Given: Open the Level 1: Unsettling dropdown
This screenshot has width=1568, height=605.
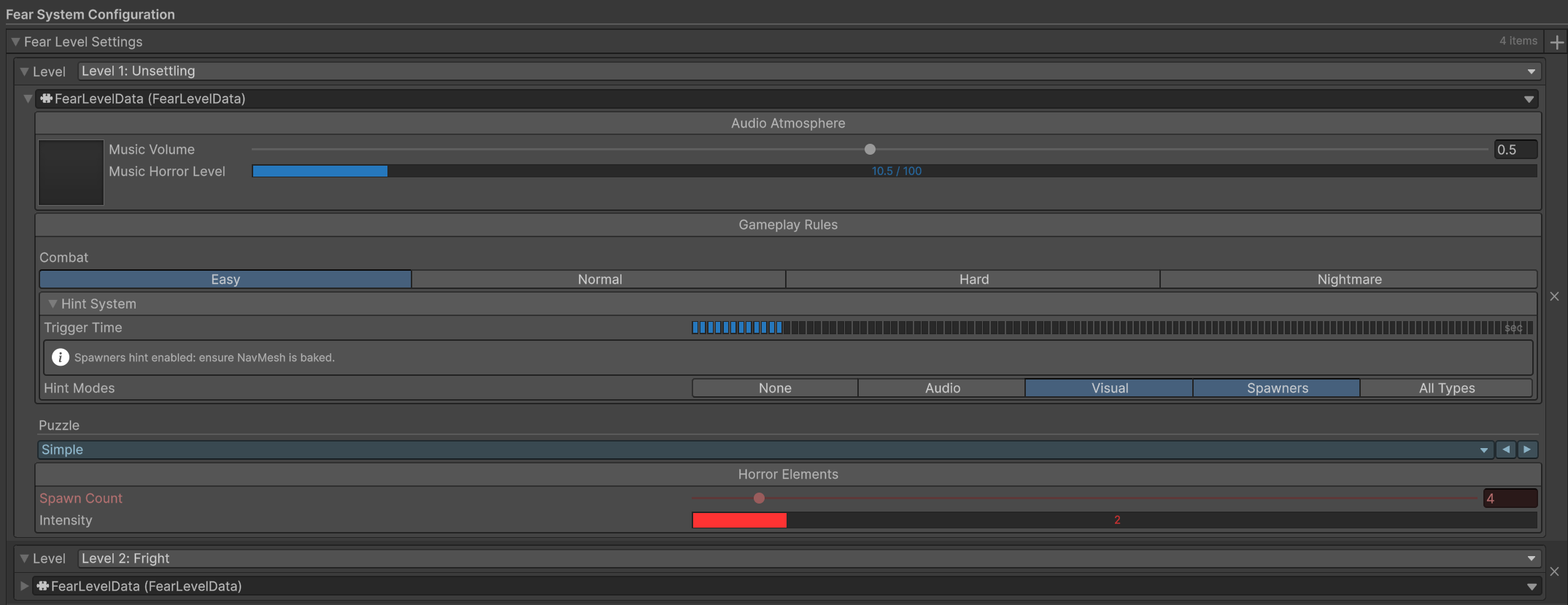Looking at the screenshot, I should pos(808,71).
